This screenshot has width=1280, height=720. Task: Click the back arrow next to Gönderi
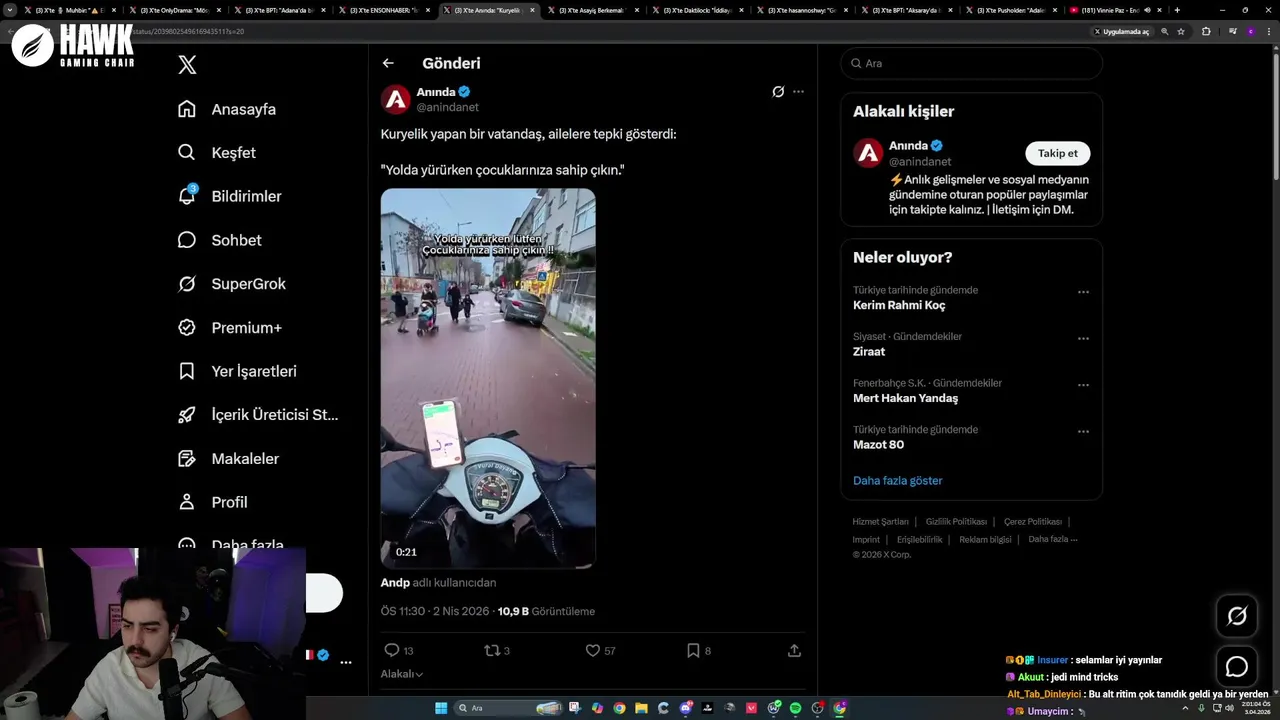(x=388, y=63)
